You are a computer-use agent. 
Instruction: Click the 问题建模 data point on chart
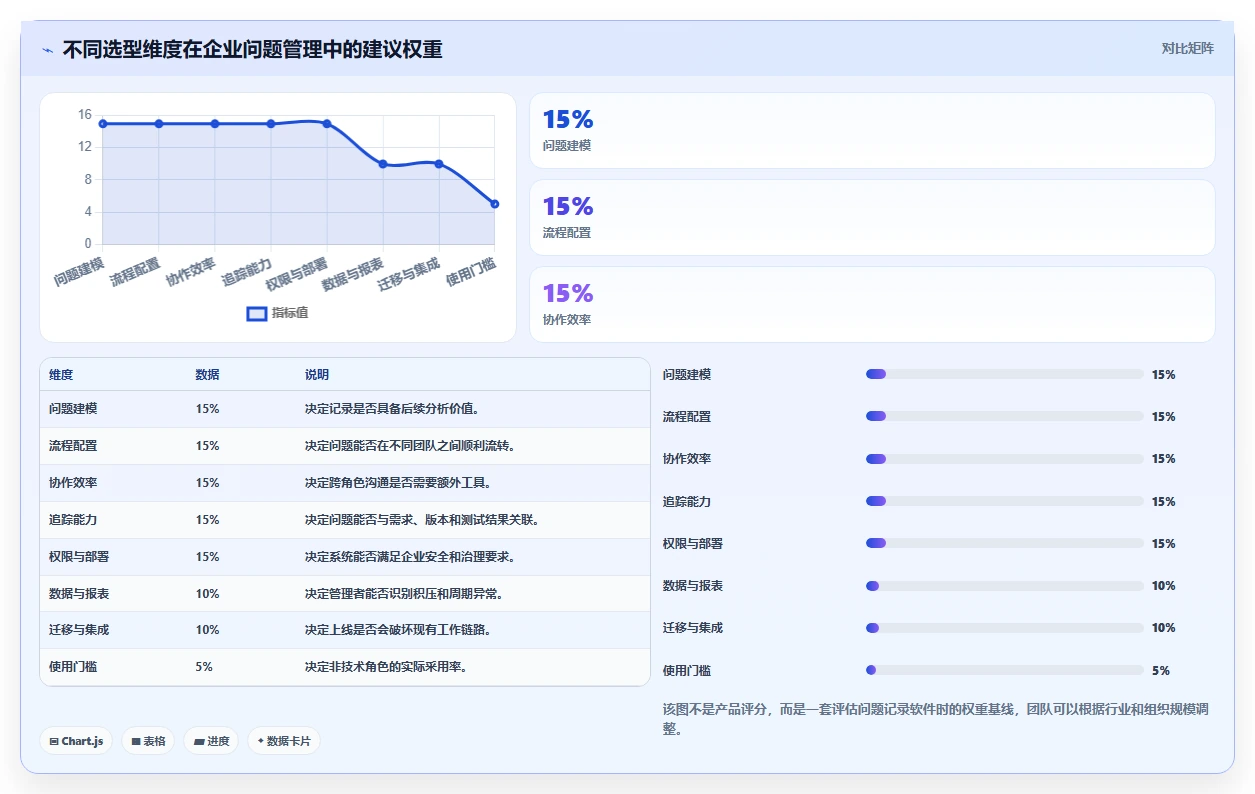[x=103, y=123]
